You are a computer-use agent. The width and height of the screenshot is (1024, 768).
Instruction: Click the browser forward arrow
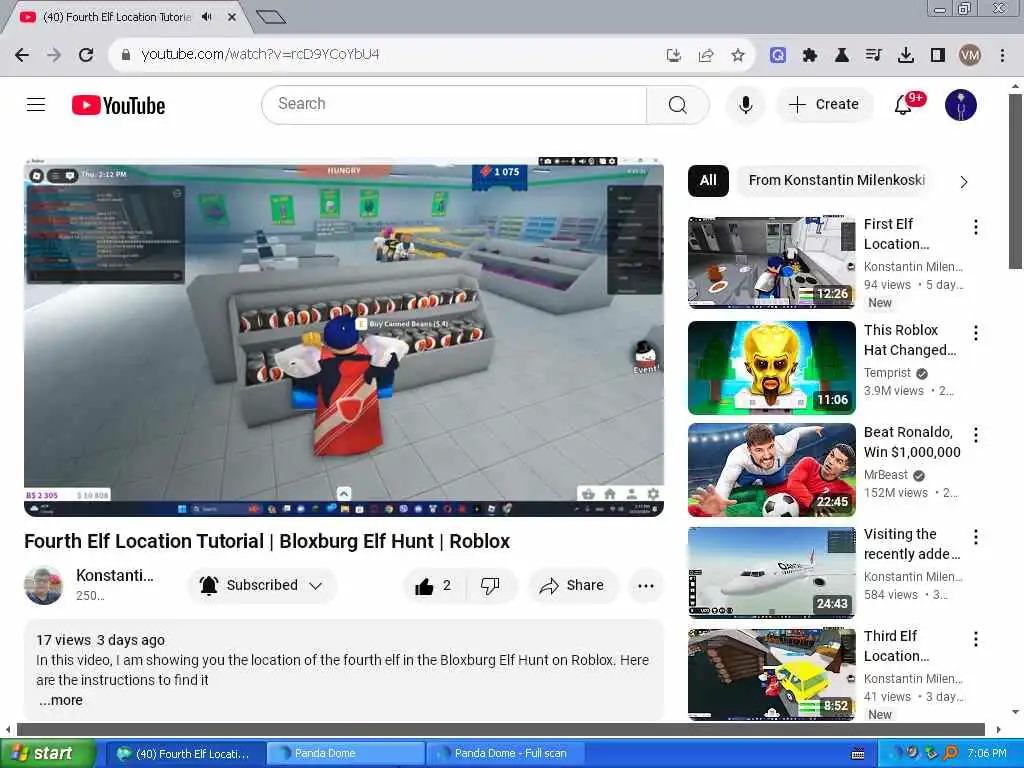[x=54, y=55]
